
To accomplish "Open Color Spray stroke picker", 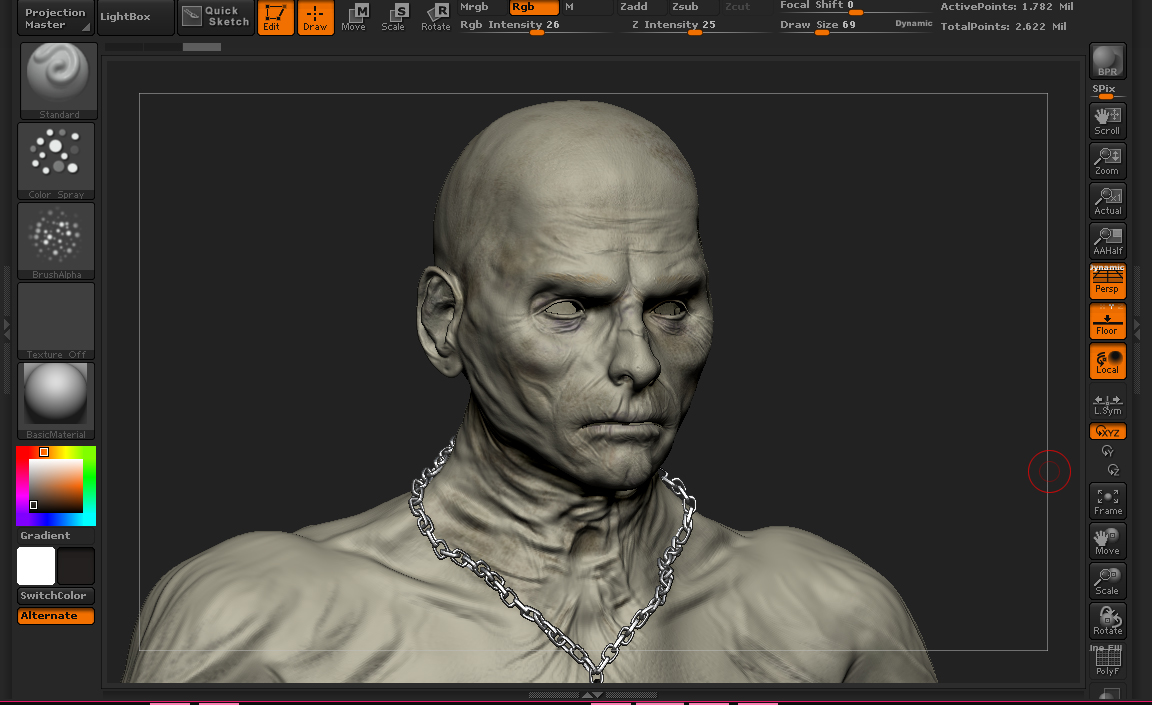I will pyautogui.click(x=56, y=161).
